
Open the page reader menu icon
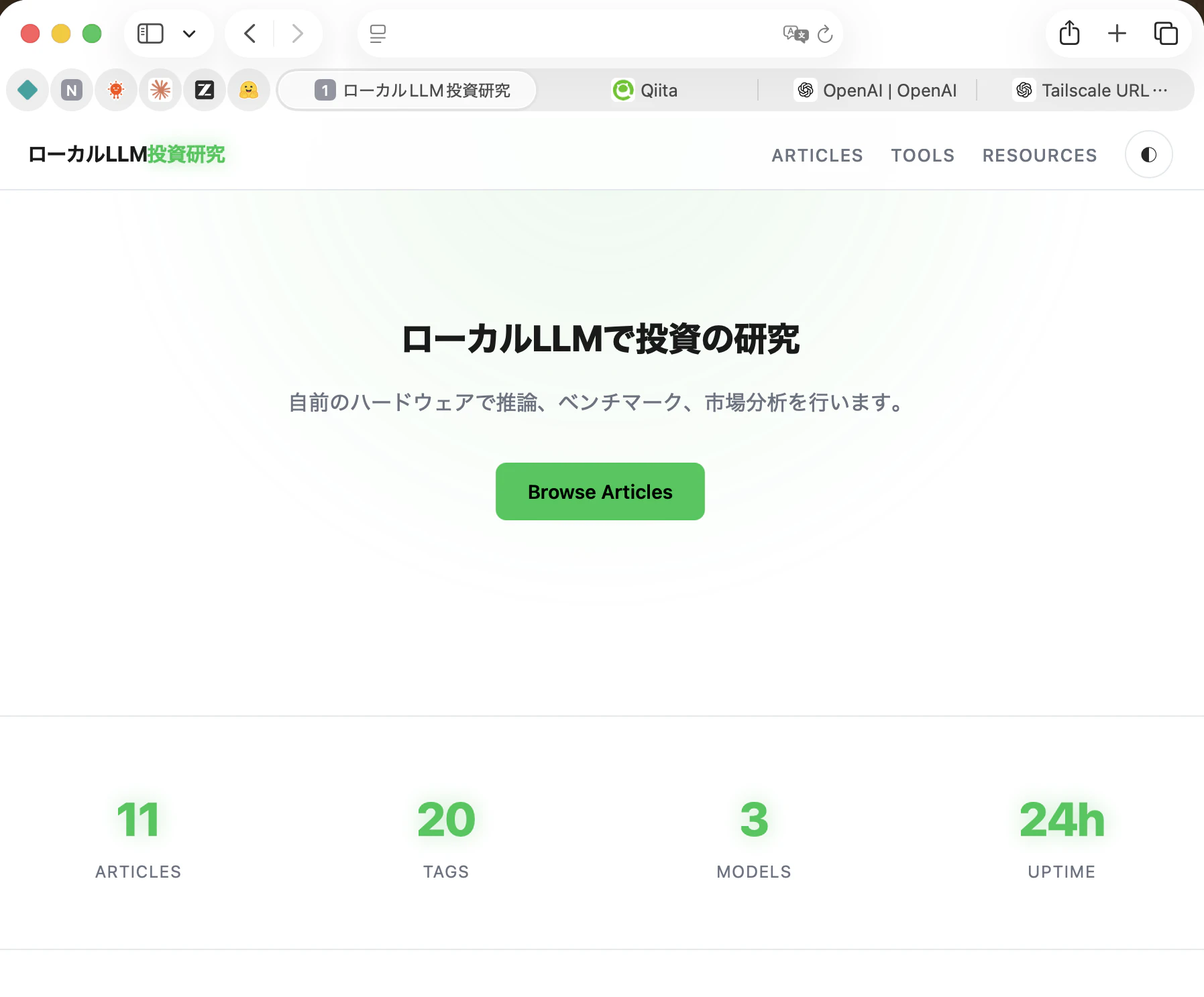click(x=378, y=34)
